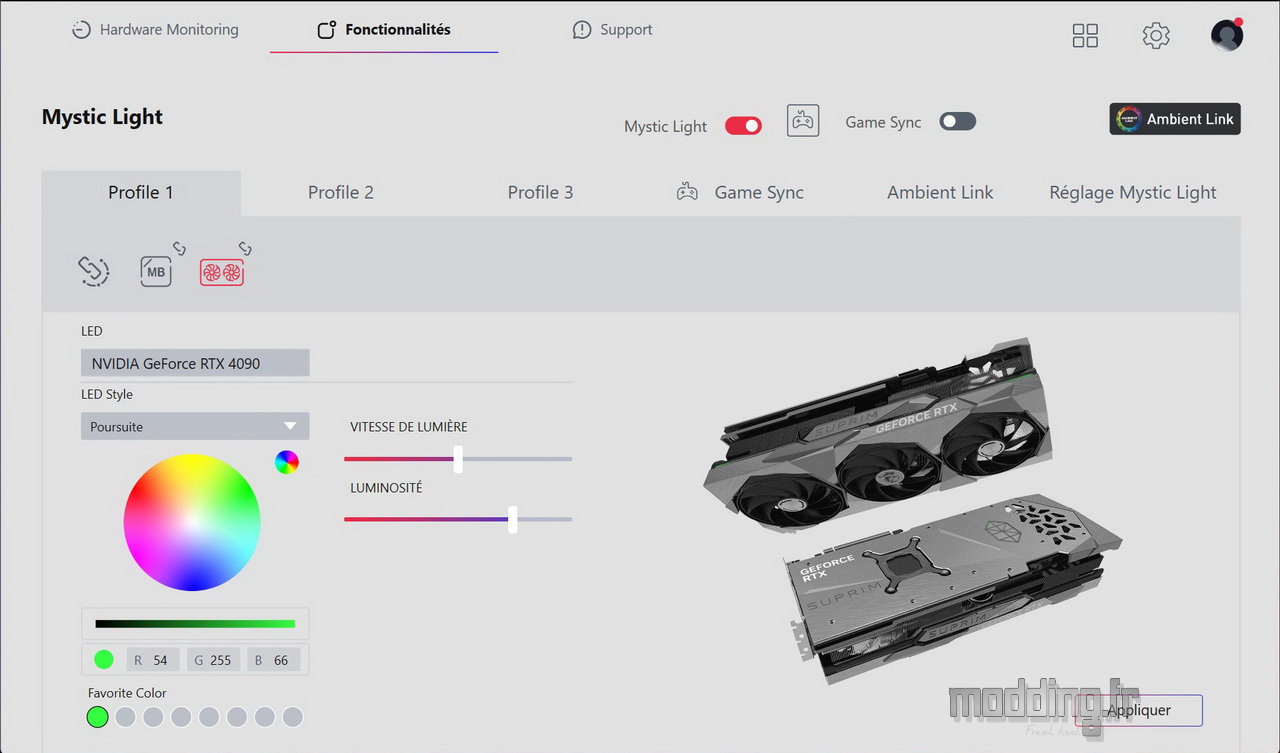This screenshot has height=753, width=1280.
Task: Open the Game Sync tab
Action: pyautogui.click(x=741, y=192)
